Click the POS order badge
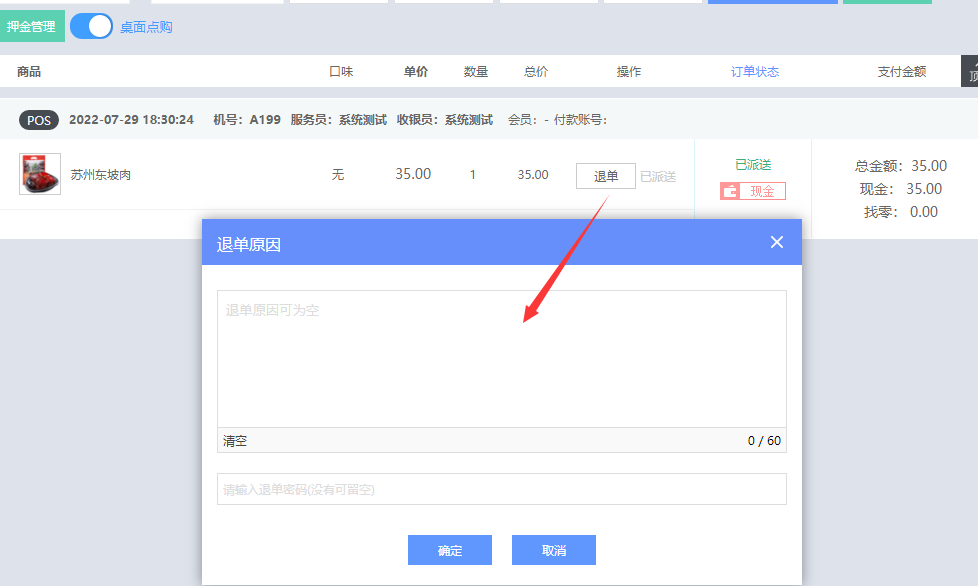The height and width of the screenshot is (586, 978). tap(39, 120)
